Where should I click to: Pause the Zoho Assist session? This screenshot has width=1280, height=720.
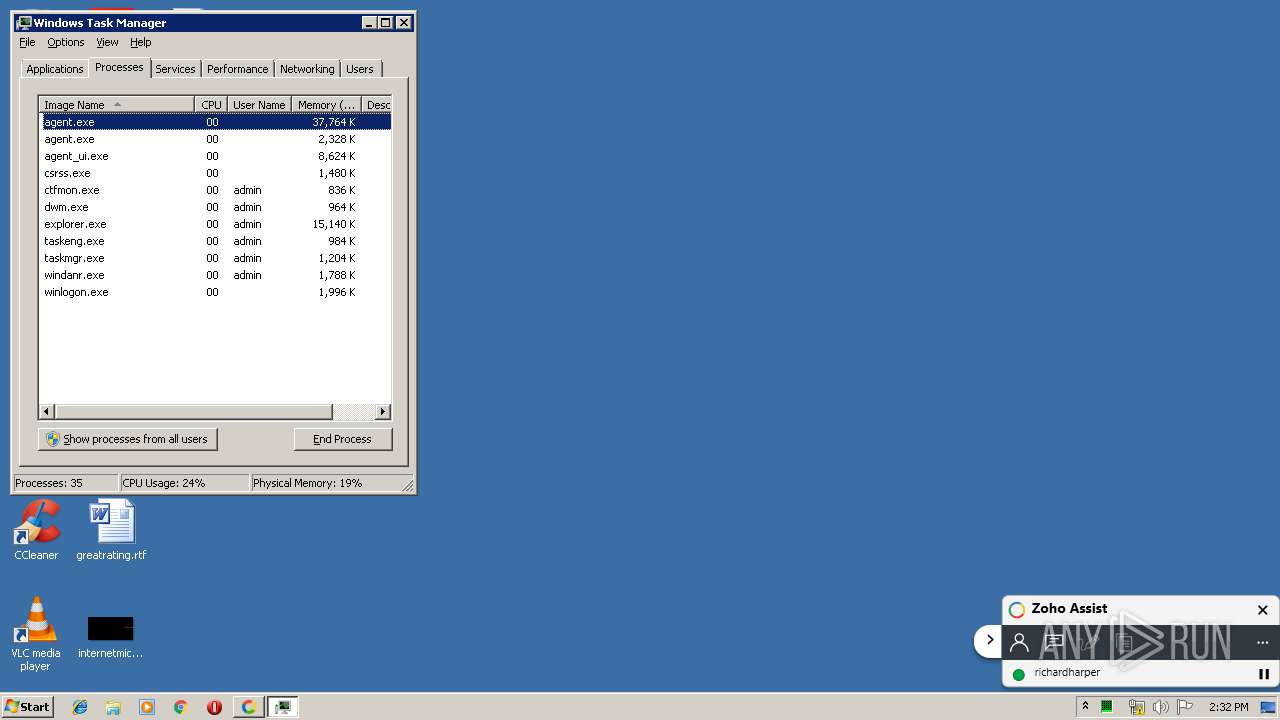click(x=1263, y=674)
